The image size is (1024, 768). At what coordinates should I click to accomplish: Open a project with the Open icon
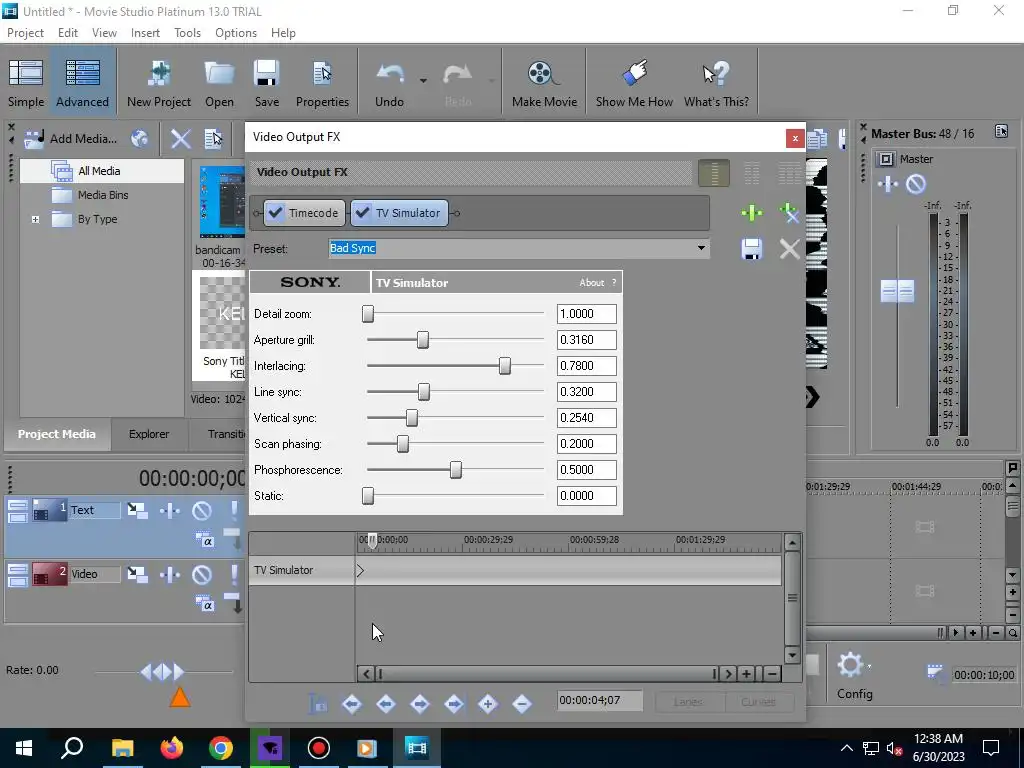click(219, 83)
